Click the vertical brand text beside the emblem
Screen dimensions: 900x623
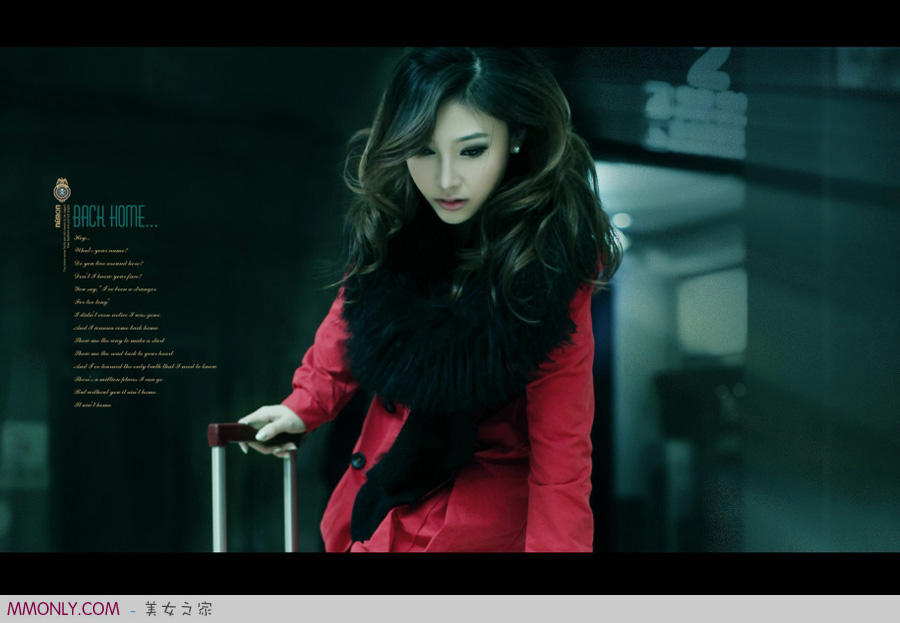click(59, 216)
